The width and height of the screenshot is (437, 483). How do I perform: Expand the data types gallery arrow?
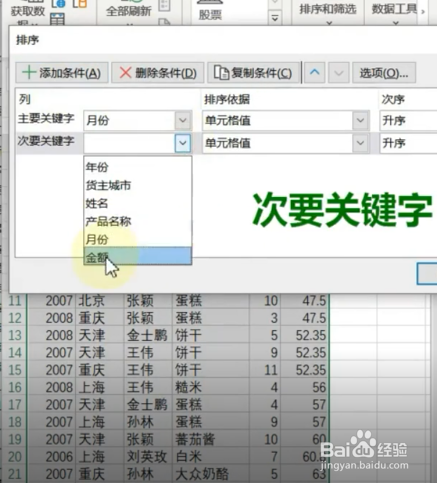pos(275,18)
